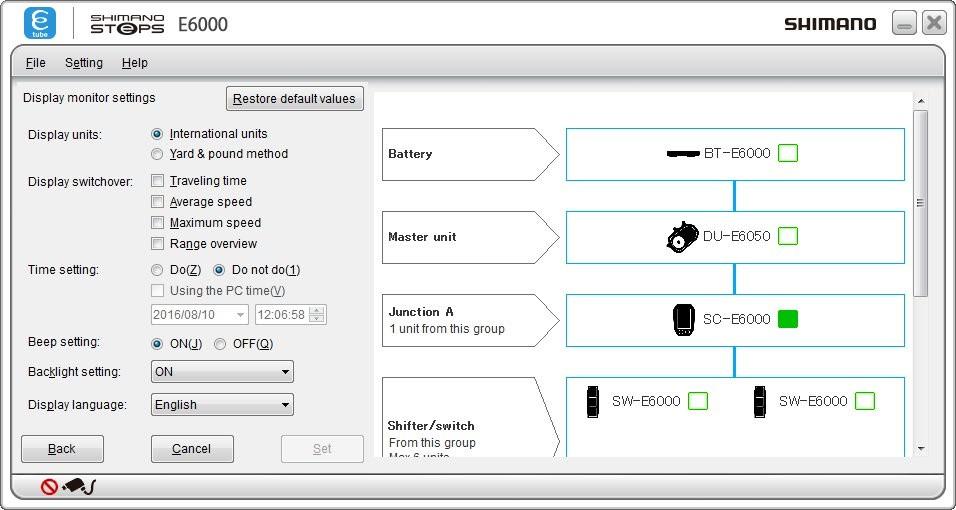Enable the Maximum speed checkbox
Image resolution: width=956 pixels, height=510 pixels.
click(157, 223)
